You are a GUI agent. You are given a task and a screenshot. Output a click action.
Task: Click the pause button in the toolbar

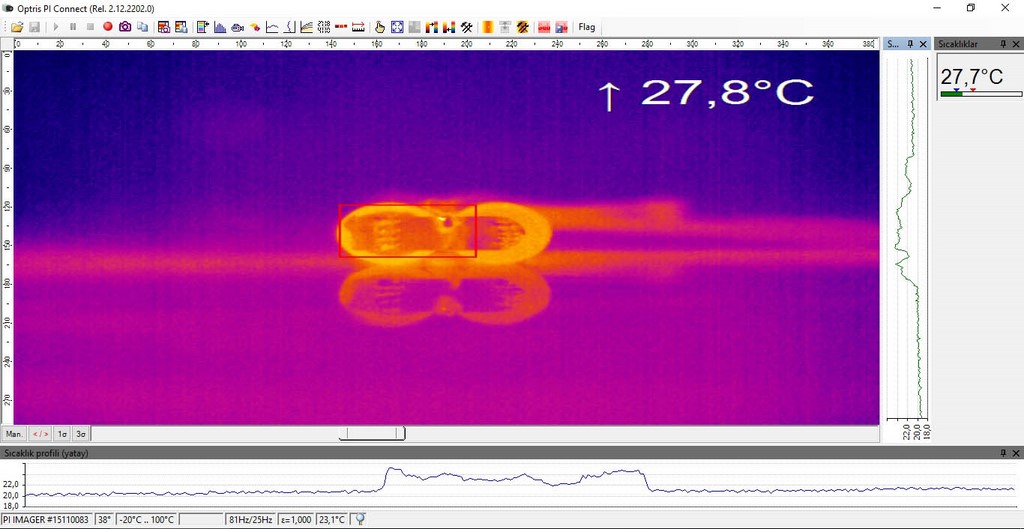point(73,27)
